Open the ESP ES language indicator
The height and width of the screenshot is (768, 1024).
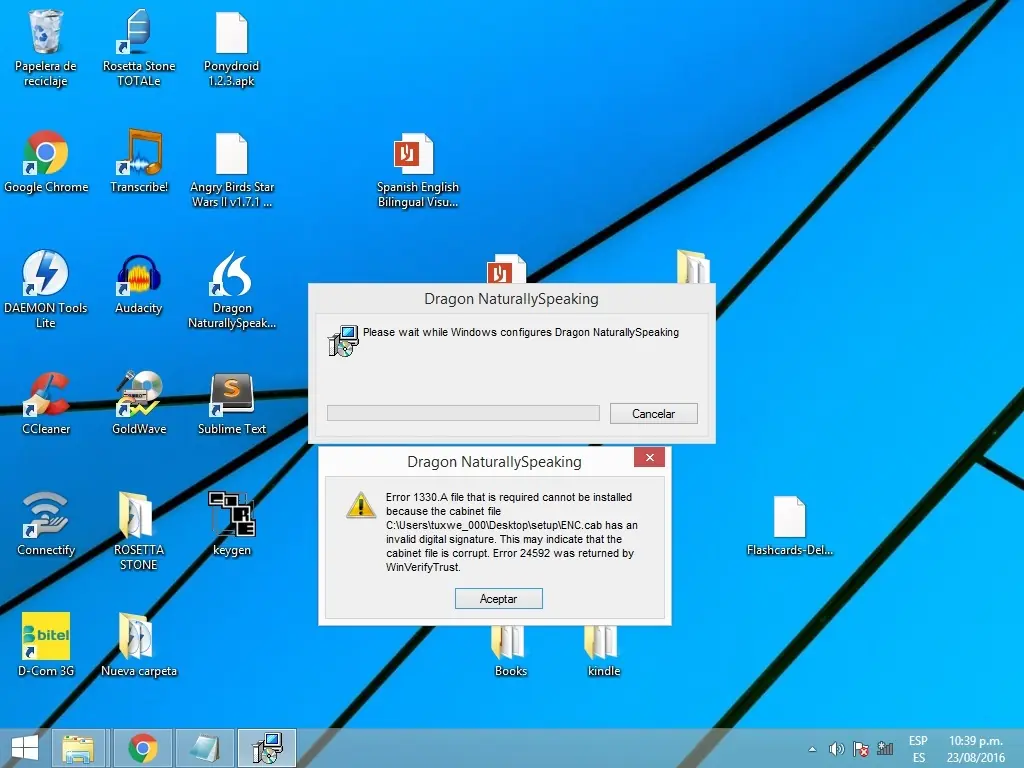click(x=918, y=749)
